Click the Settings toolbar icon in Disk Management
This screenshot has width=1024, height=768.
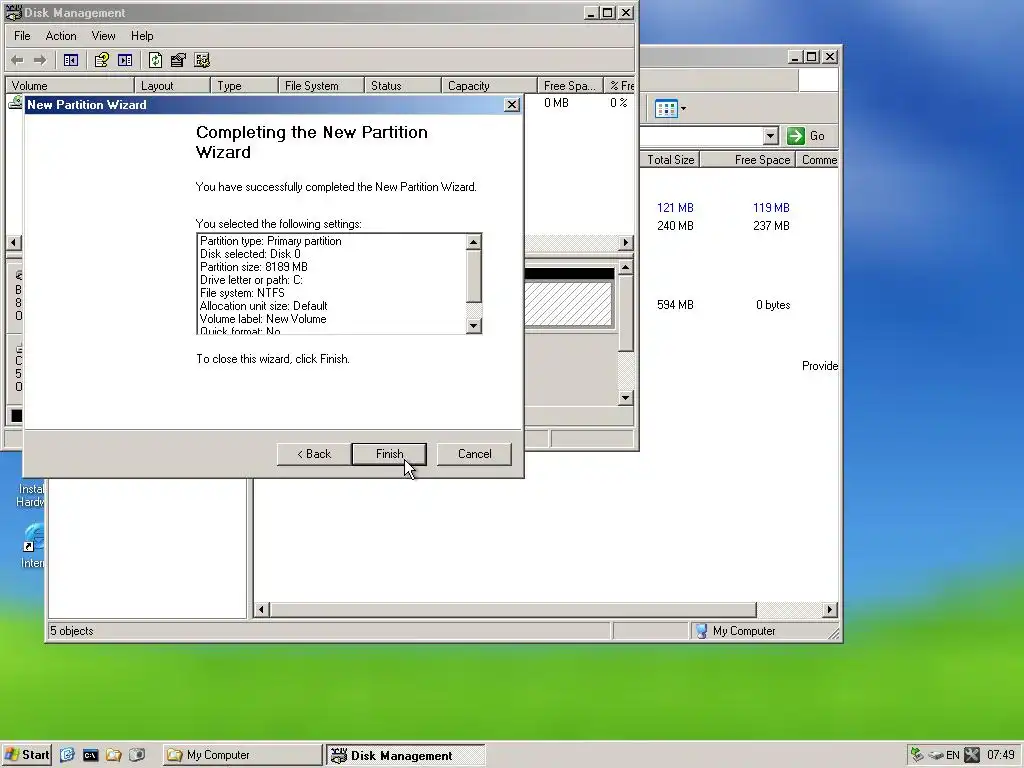(202, 60)
